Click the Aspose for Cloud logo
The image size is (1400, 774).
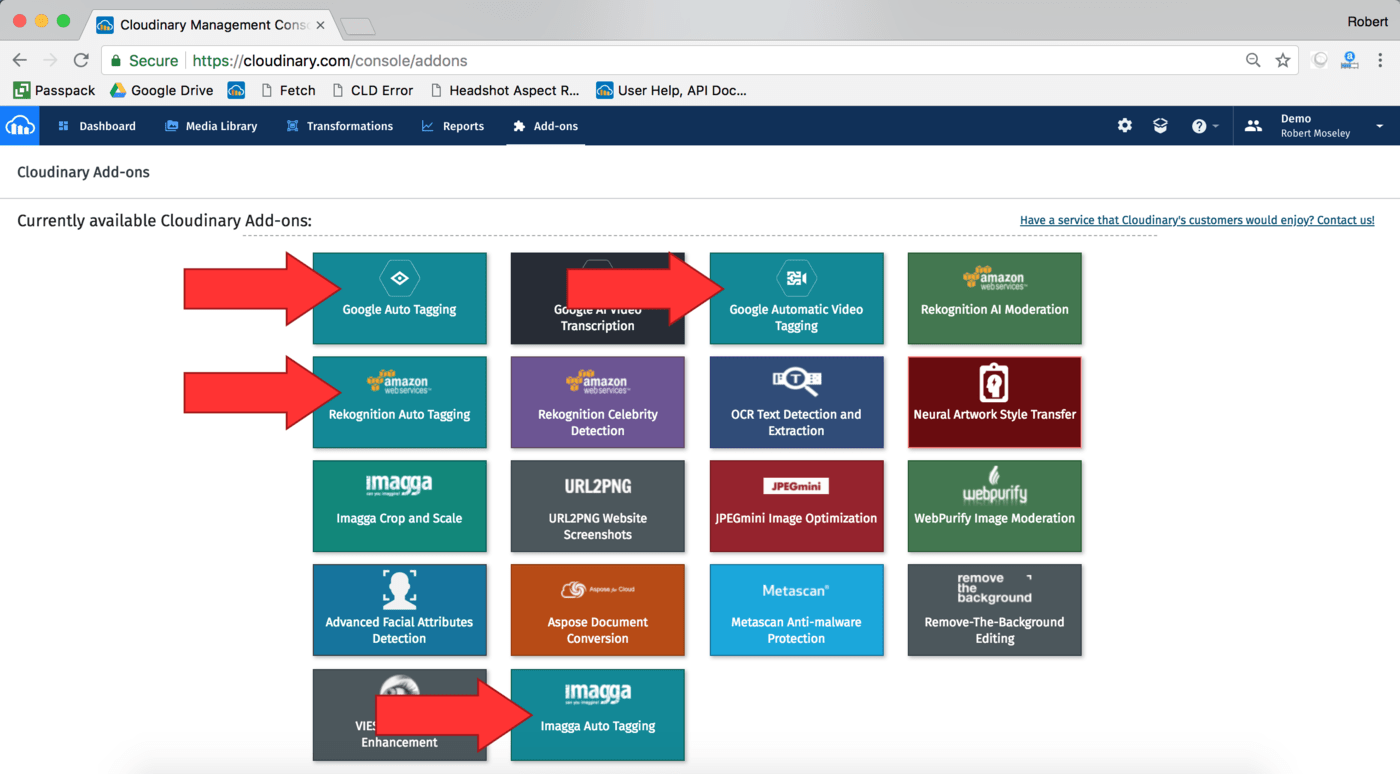[x=597, y=590]
